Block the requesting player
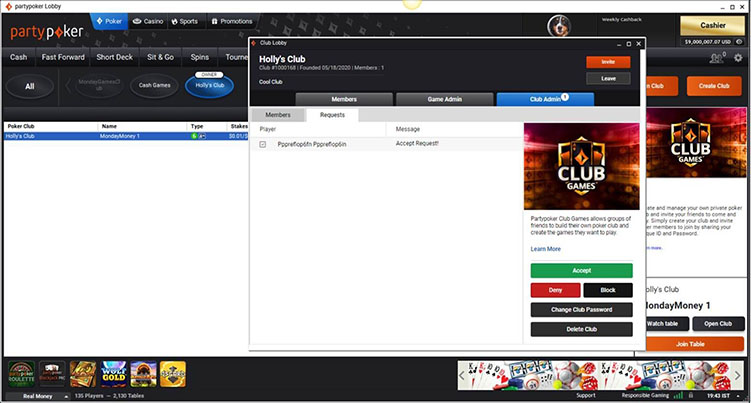This screenshot has height=403, width=751. pos(608,290)
